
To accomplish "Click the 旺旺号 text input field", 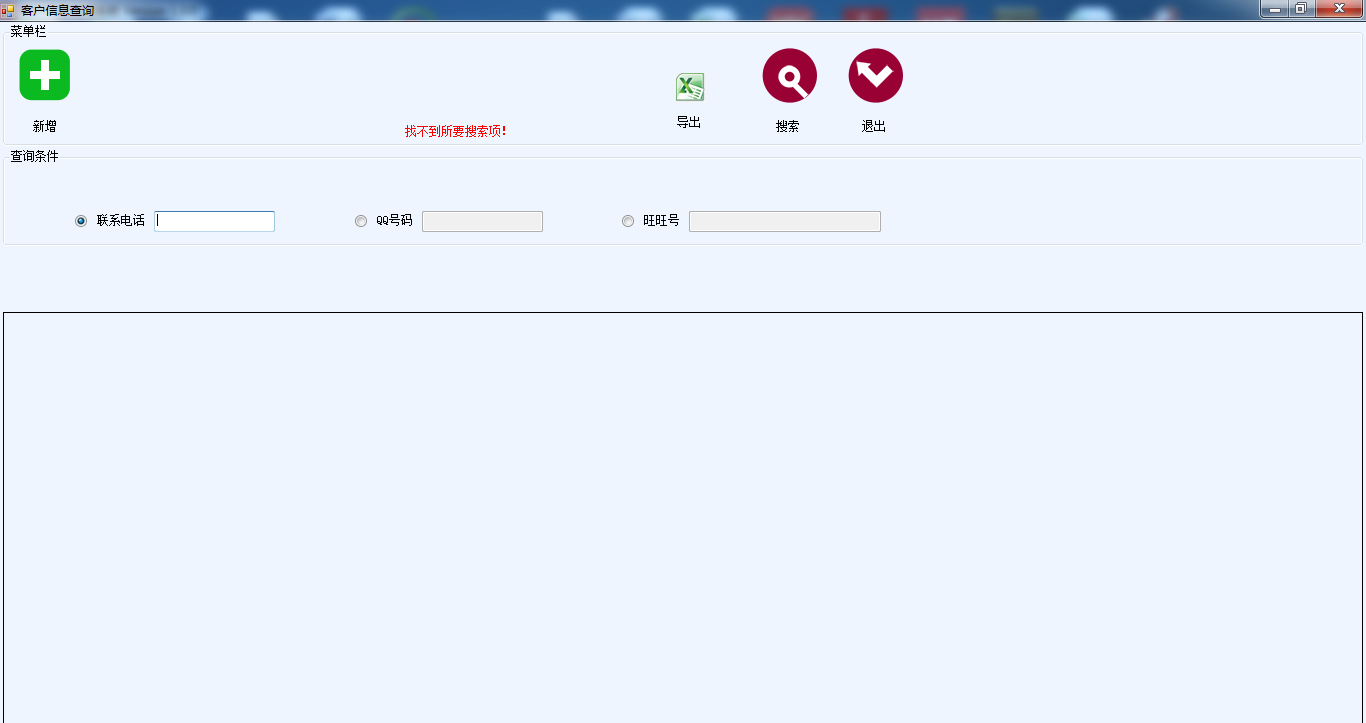I will (x=785, y=221).
